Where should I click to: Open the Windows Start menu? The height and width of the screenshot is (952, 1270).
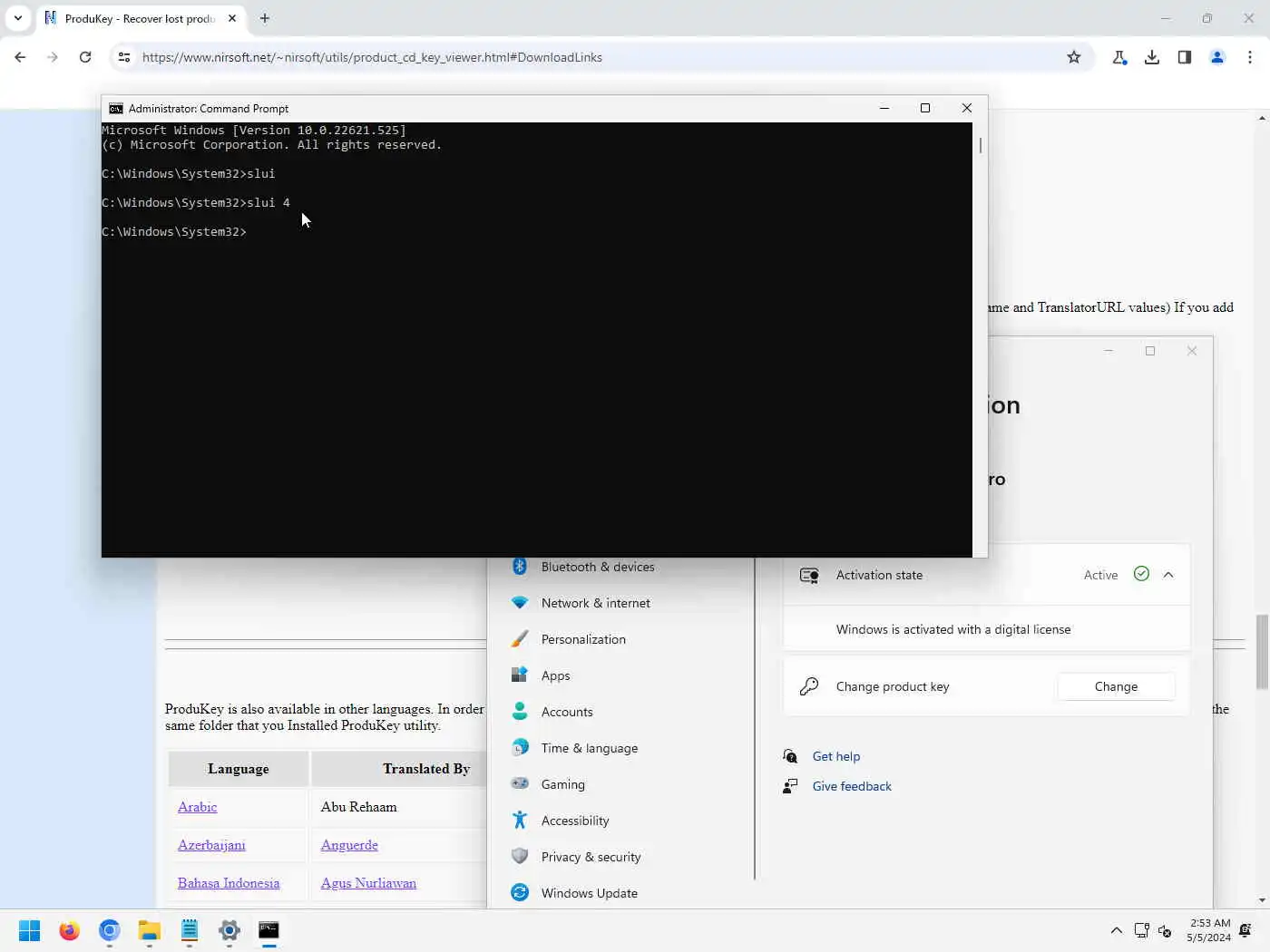click(x=29, y=930)
